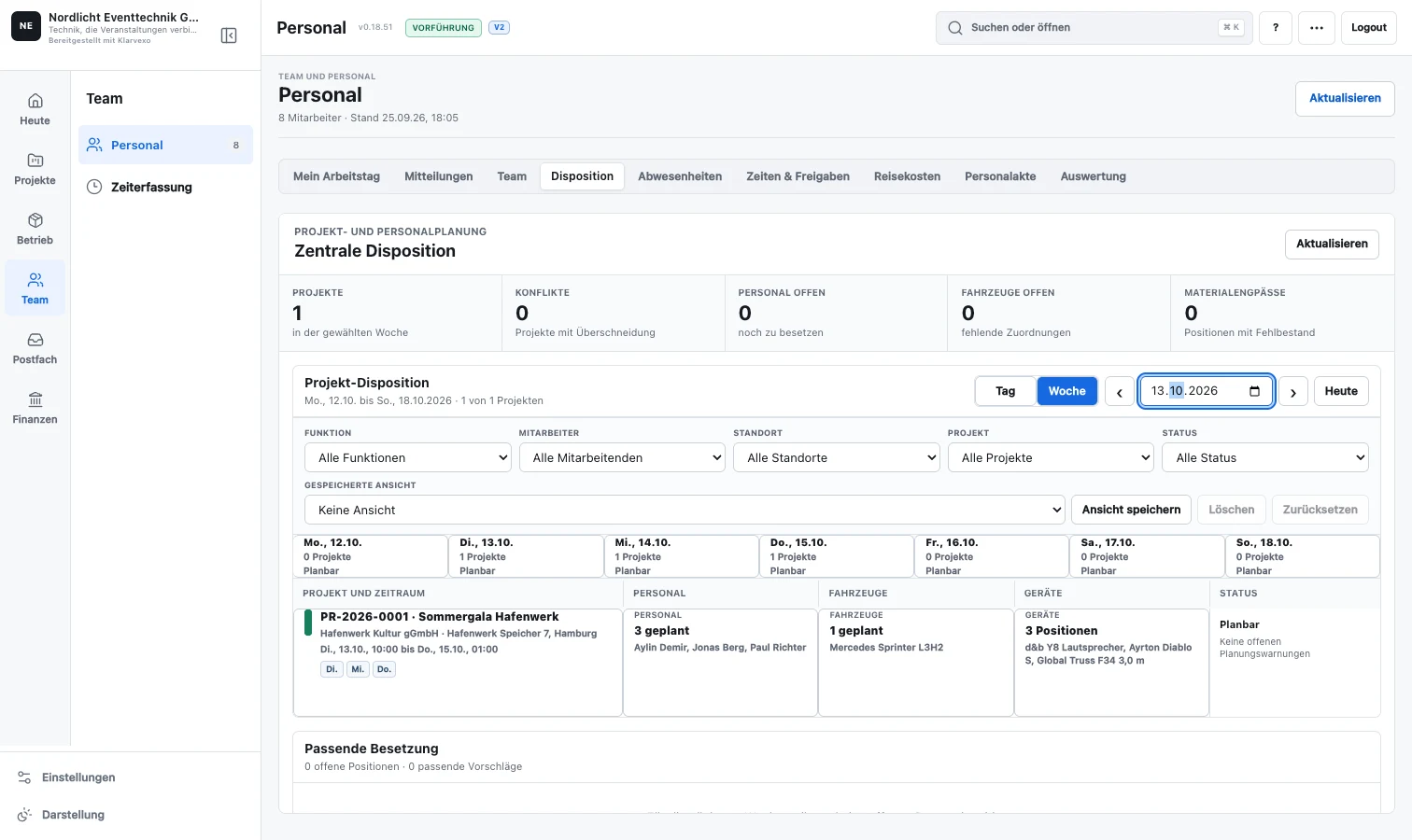
Task: Go to previous week arrow
Action: [x=1120, y=392]
